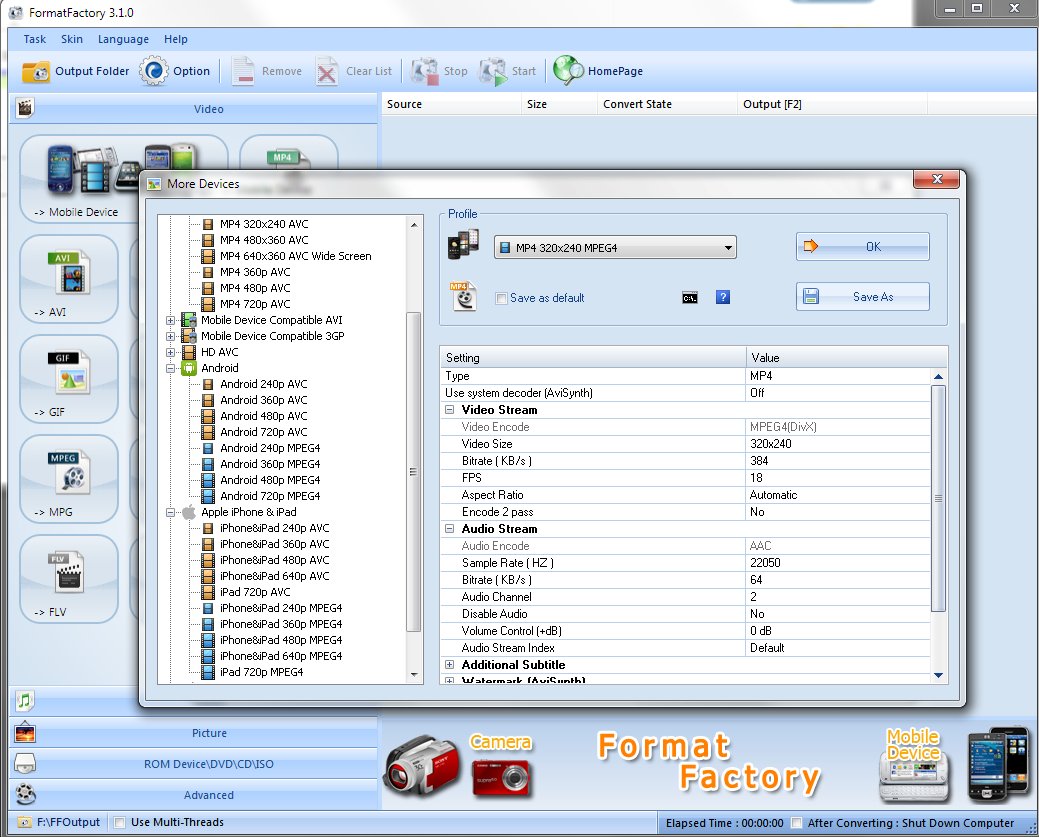Image resolution: width=1039 pixels, height=837 pixels.
Task: Click the Convert State column header
Action: (667, 104)
